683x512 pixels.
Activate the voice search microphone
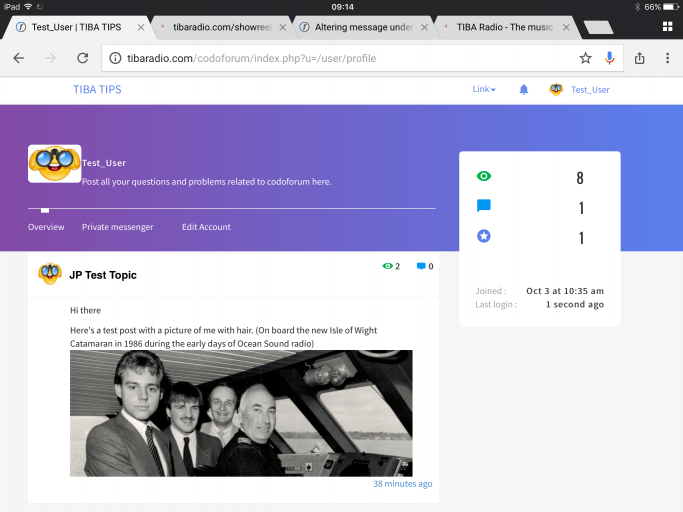[609, 58]
